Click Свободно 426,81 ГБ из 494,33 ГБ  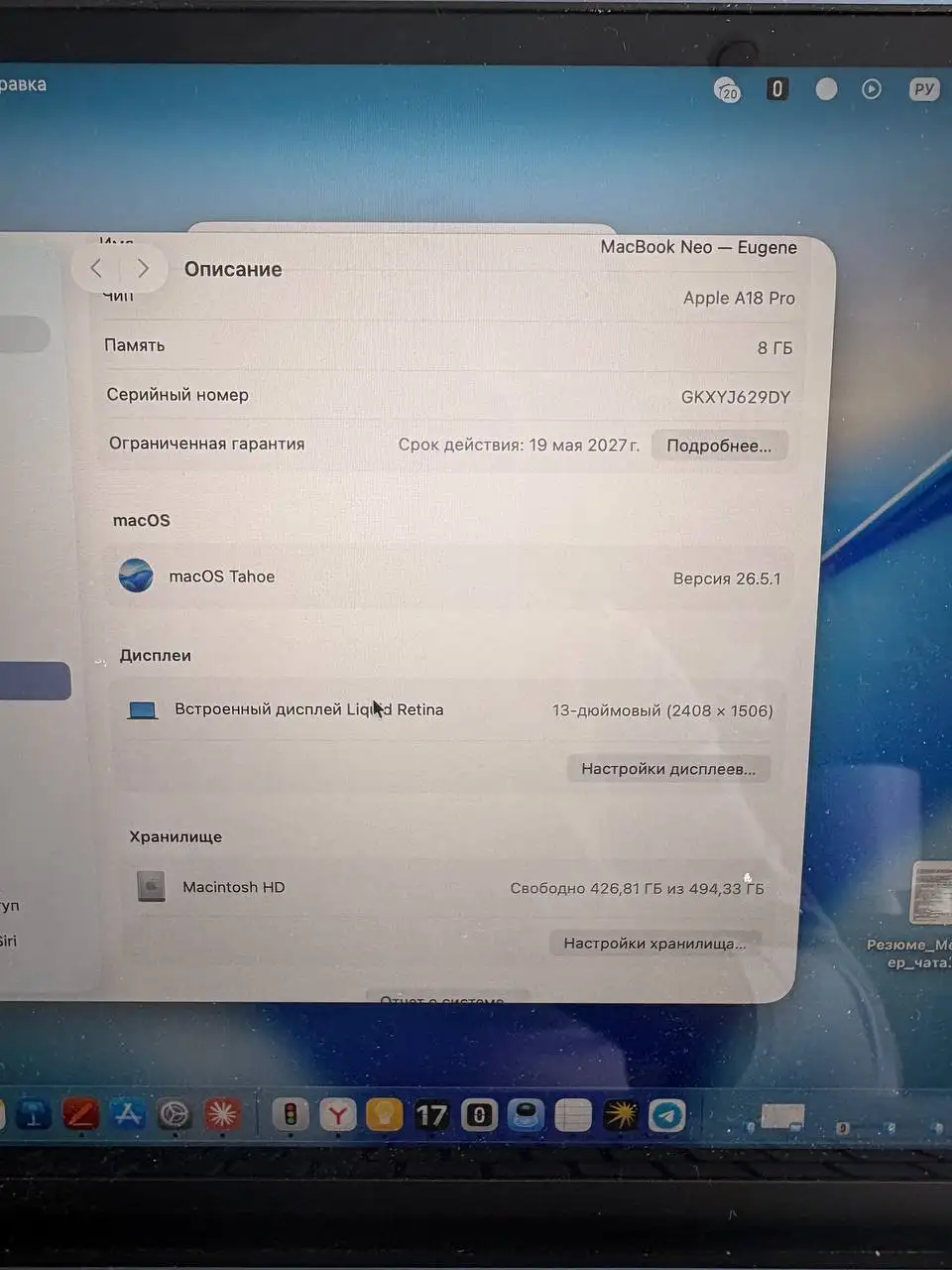[638, 888]
